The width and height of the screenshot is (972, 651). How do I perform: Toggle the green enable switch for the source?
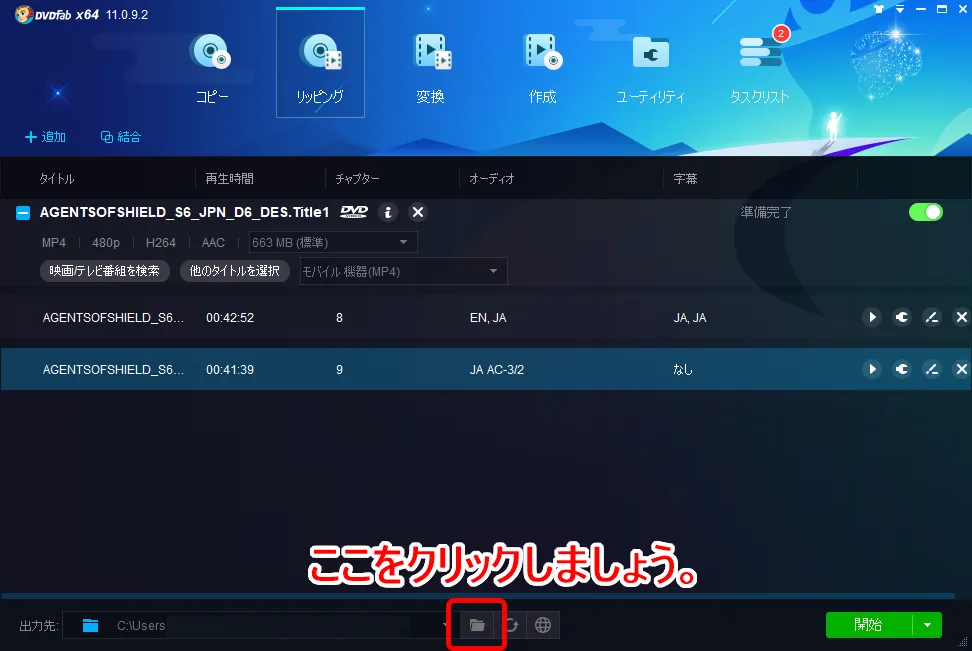(x=926, y=212)
